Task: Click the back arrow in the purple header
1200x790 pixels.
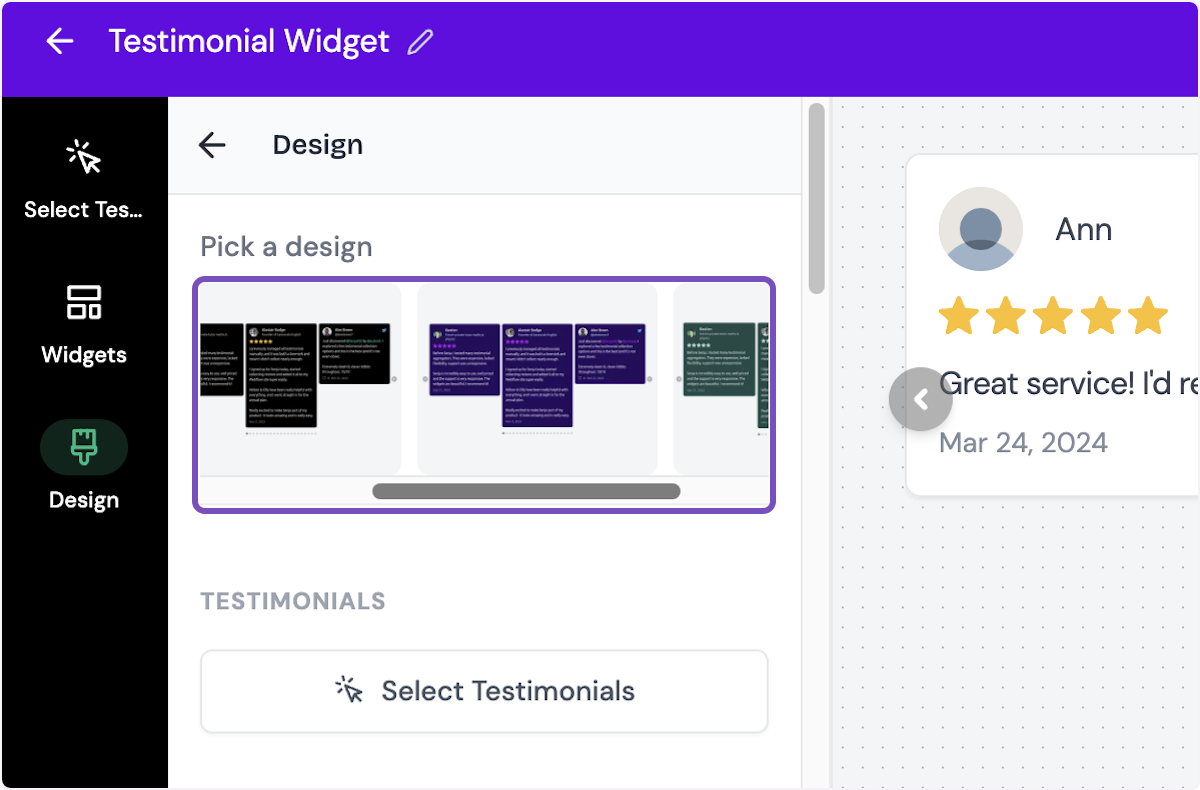Action: coord(60,41)
